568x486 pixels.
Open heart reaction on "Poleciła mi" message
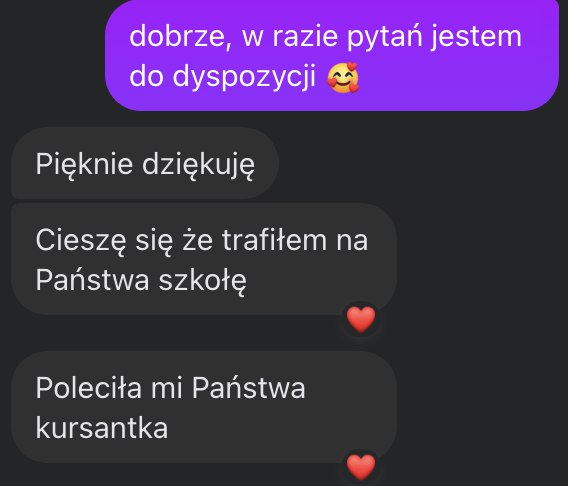pos(361,467)
